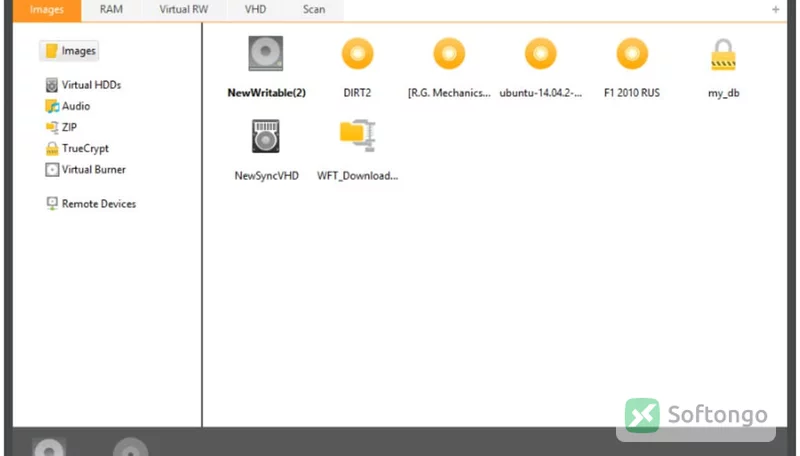Image resolution: width=800 pixels, height=456 pixels.
Task: Select the R.G. Mechanics disc image icon
Action: 449,54
